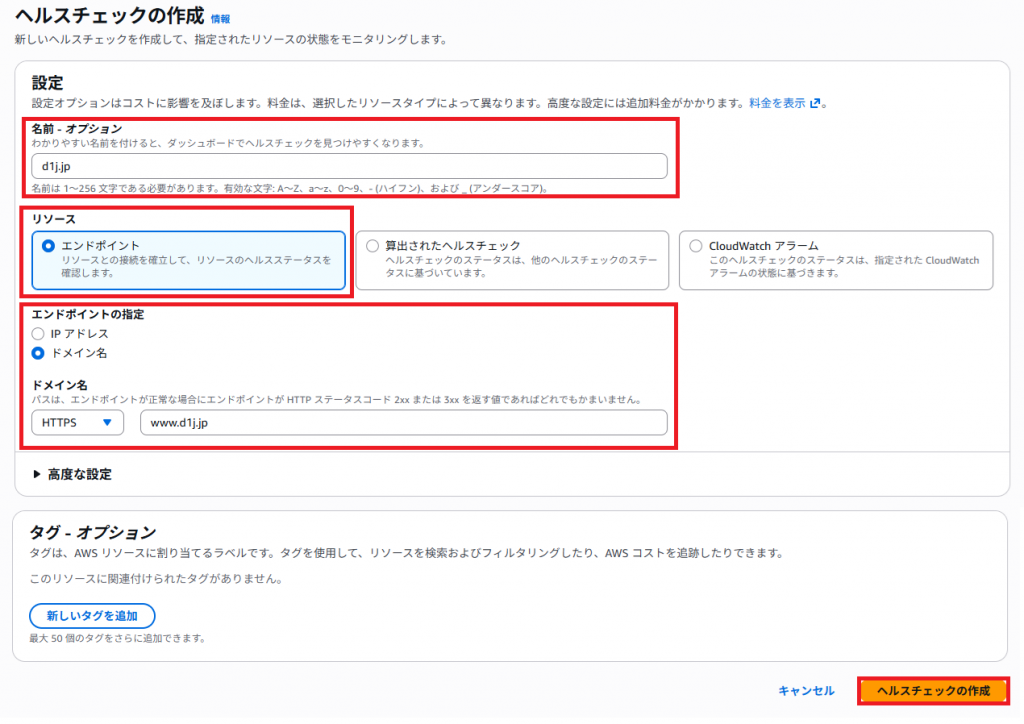Click the domain field containing www.d1j.jp
Screen dimensions: 1024x724
(403, 423)
